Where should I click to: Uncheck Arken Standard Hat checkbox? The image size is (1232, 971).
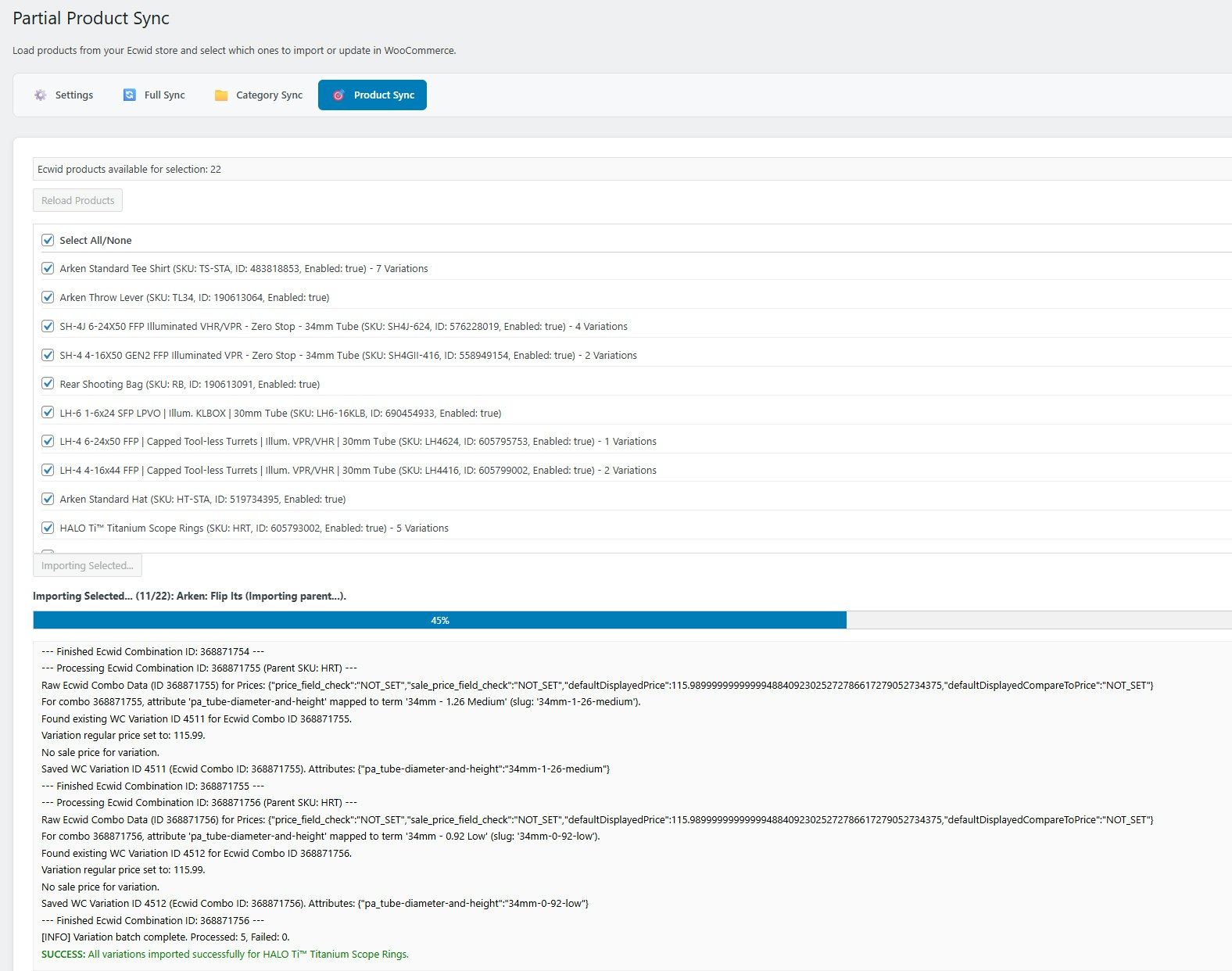[48, 499]
